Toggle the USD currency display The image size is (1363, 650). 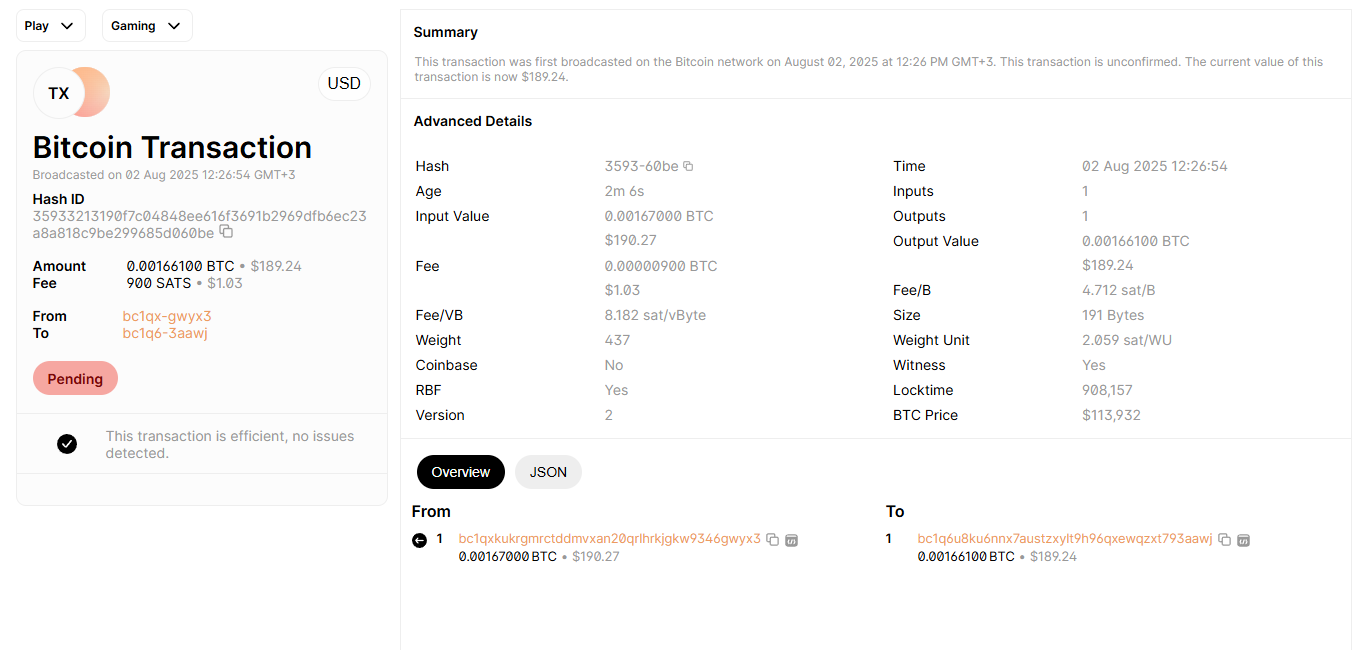point(344,84)
